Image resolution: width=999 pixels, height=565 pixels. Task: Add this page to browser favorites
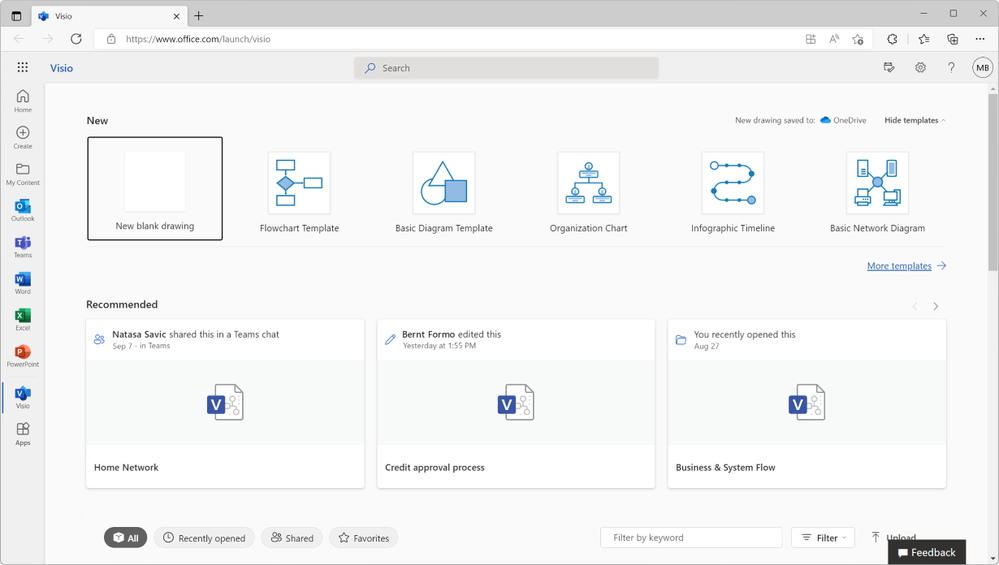858,39
